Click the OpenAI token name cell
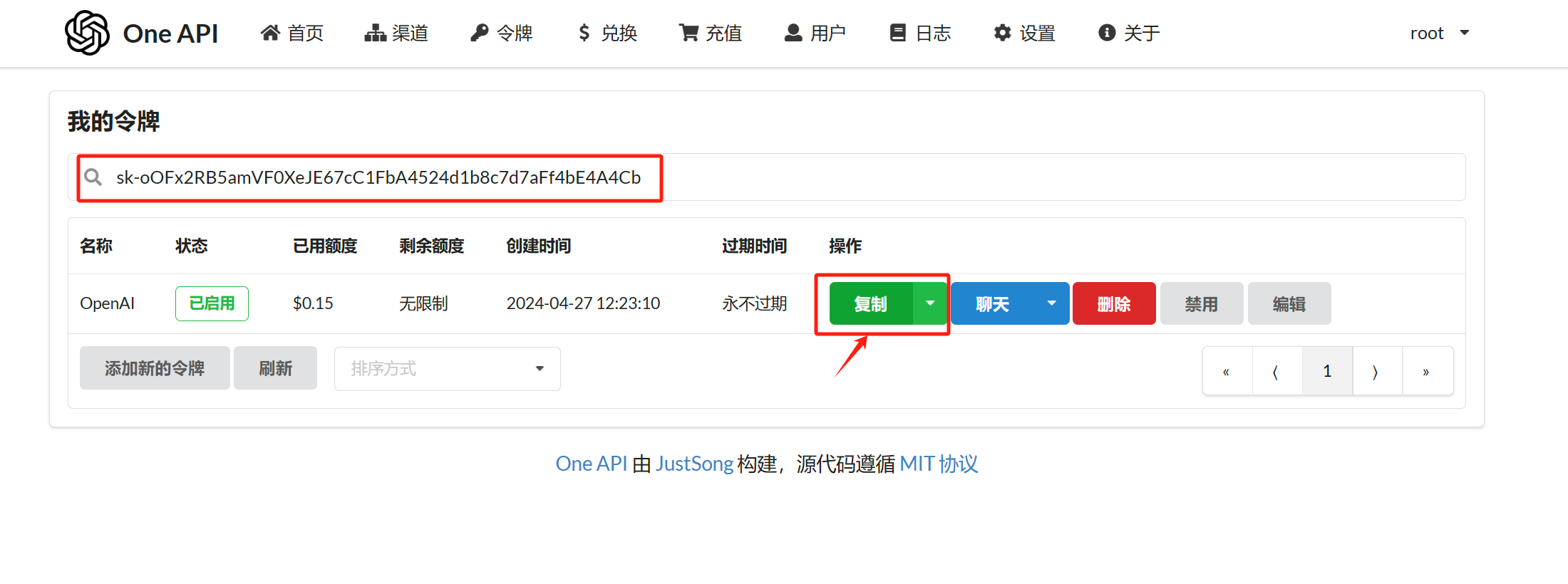The width and height of the screenshot is (1568, 584). click(x=107, y=303)
